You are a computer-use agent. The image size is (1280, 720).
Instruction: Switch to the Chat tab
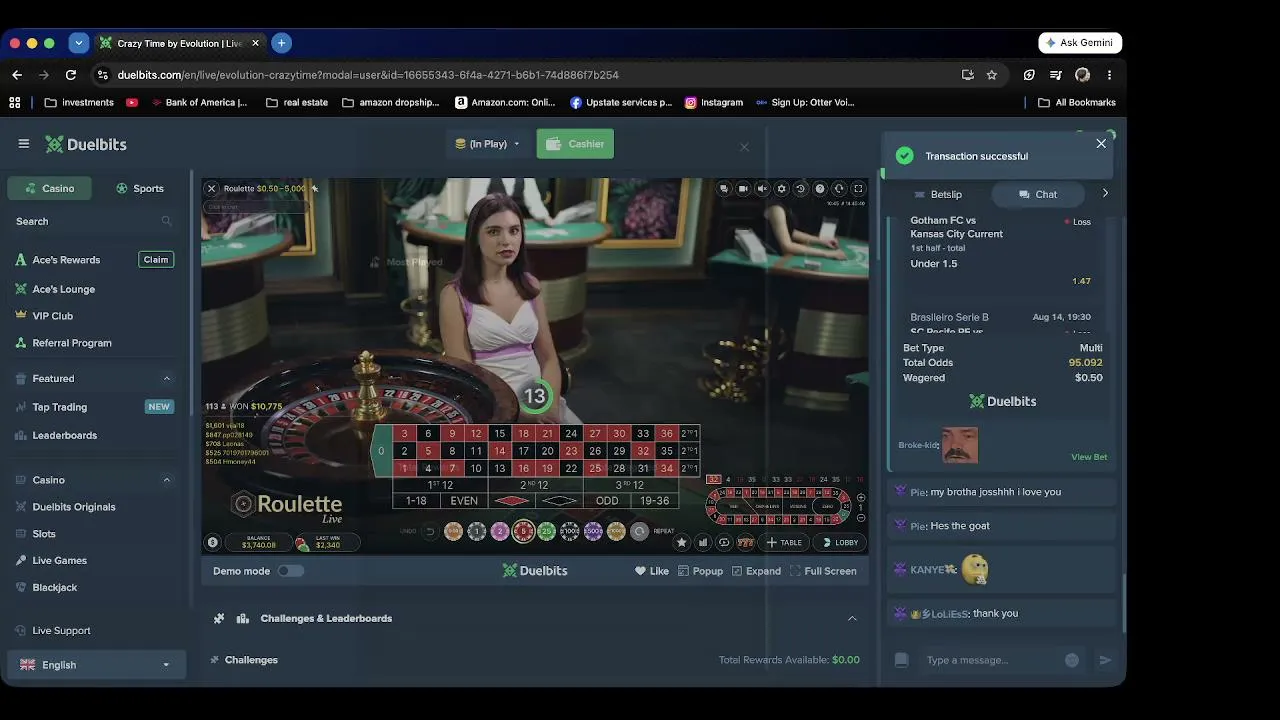pyautogui.click(x=1037, y=194)
